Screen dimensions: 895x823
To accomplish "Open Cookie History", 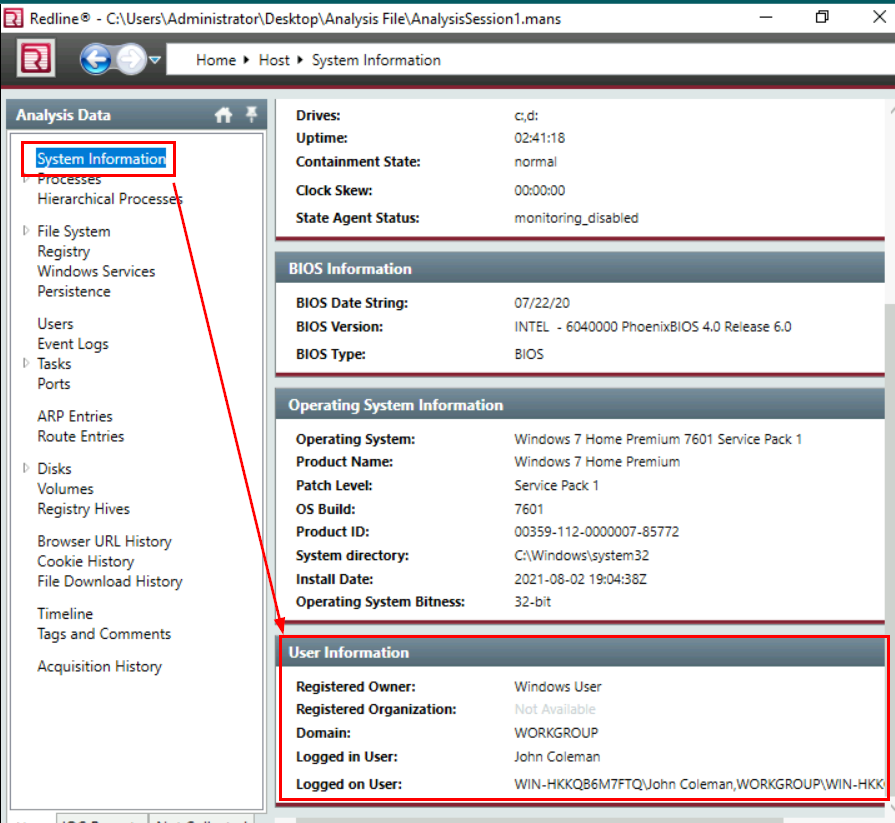I will tap(86, 562).
